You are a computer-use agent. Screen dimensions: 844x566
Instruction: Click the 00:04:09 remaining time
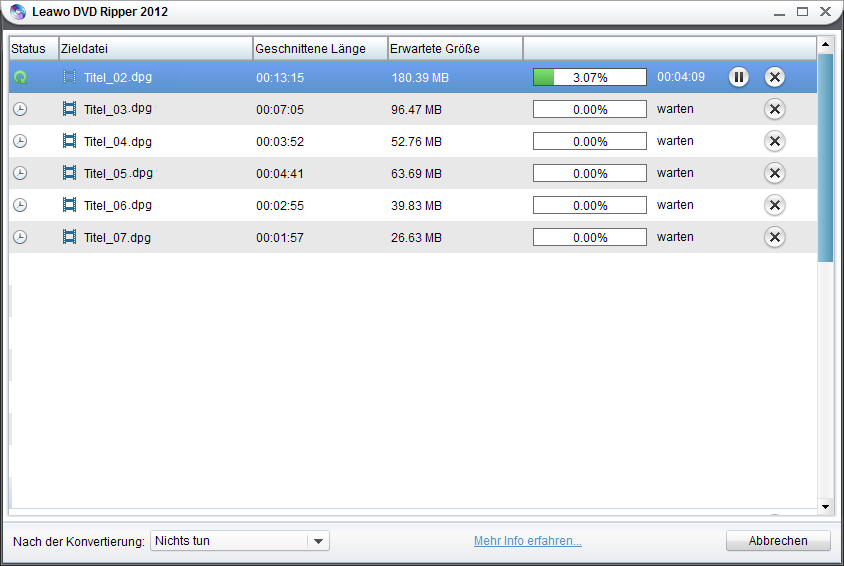coord(681,77)
